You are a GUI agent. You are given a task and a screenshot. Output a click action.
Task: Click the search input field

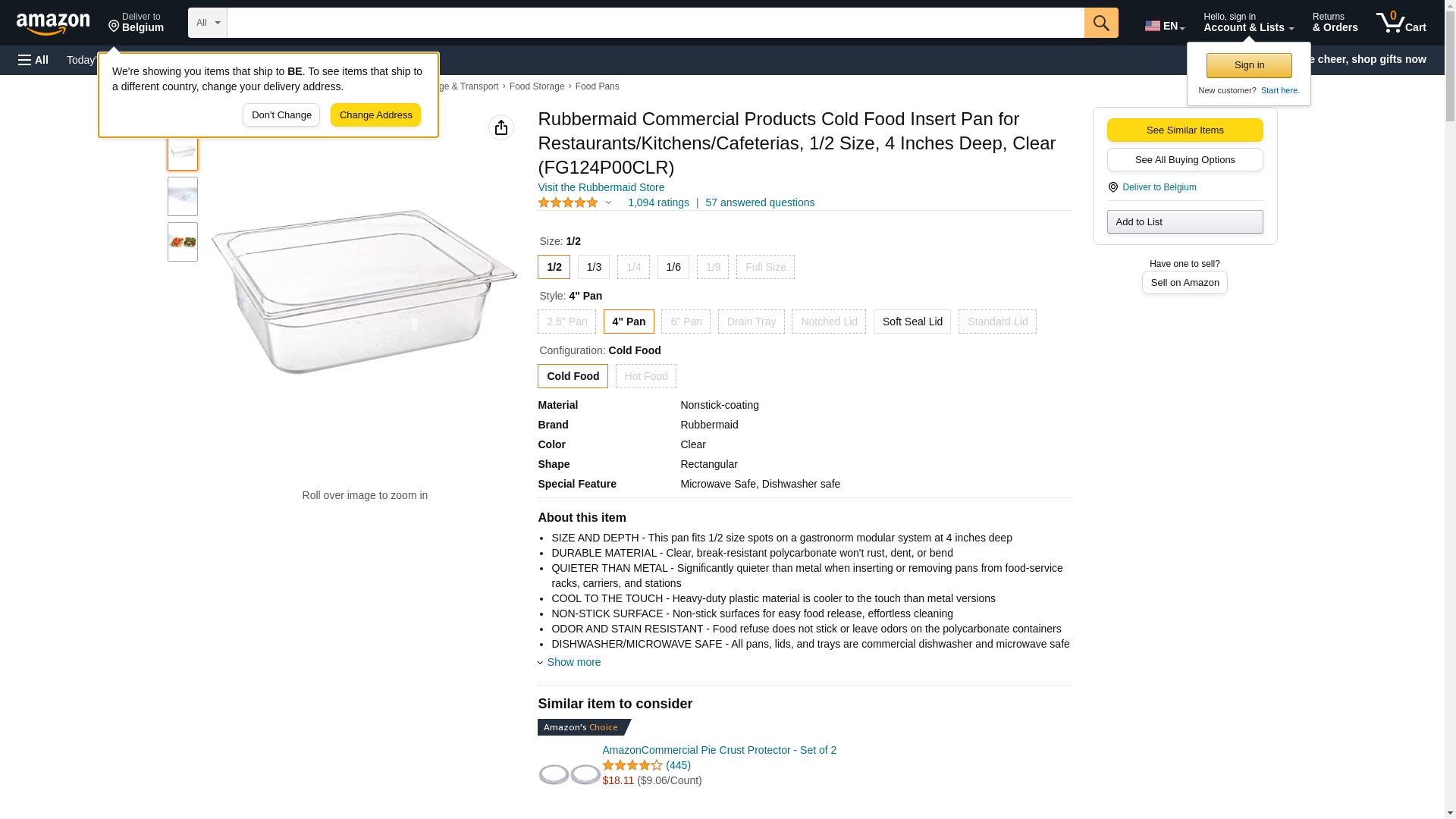click(x=655, y=23)
